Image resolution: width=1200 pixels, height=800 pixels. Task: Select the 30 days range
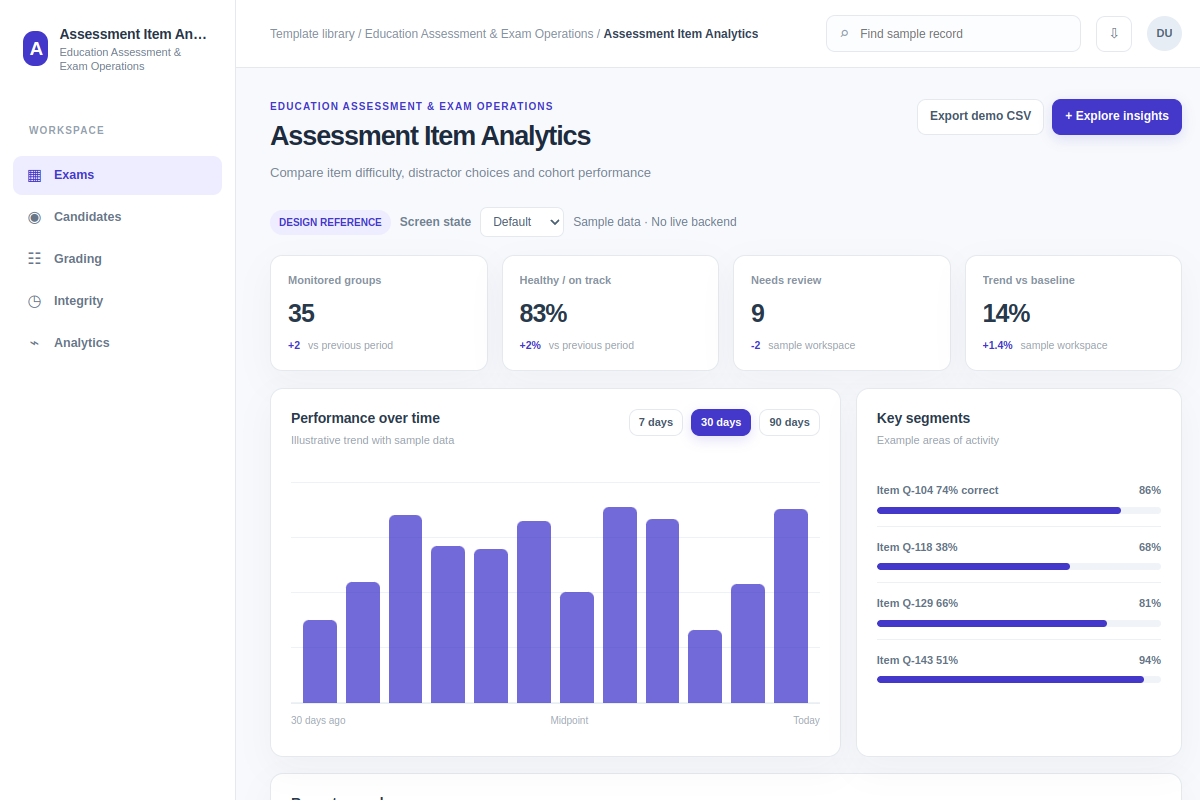pyautogui.click(x=721, y=423)
